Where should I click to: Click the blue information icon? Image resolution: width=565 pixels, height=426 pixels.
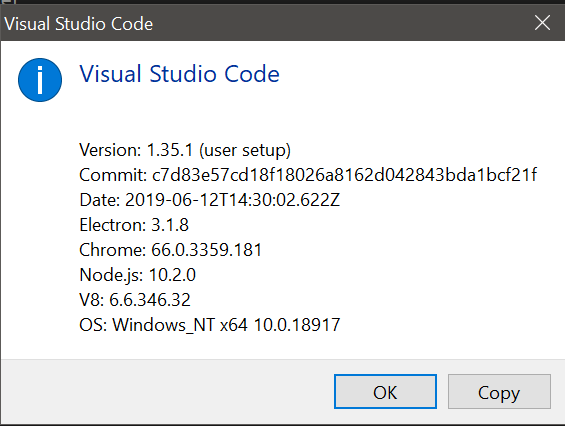40,80
